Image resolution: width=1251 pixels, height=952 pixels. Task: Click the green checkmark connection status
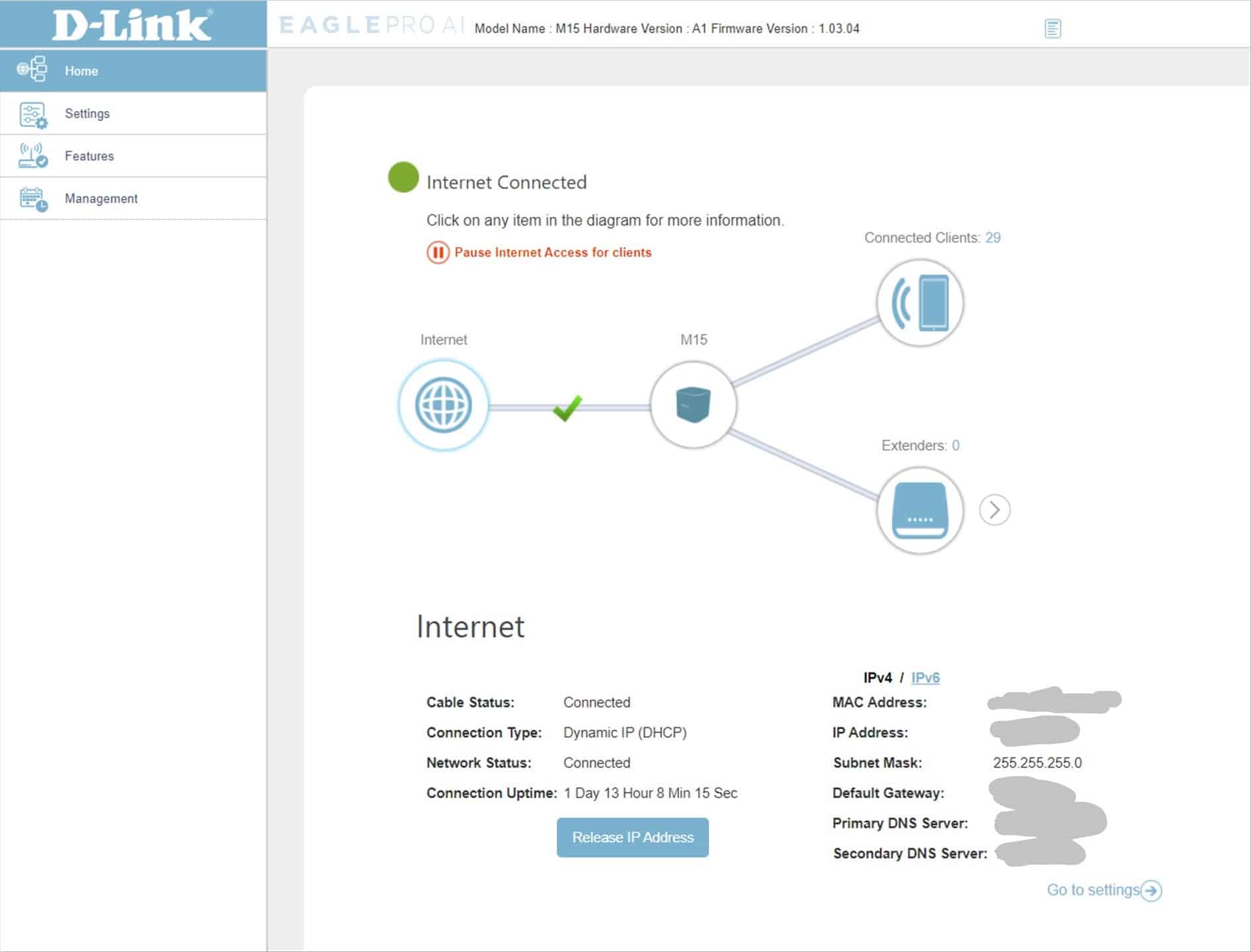pos(567,407)
